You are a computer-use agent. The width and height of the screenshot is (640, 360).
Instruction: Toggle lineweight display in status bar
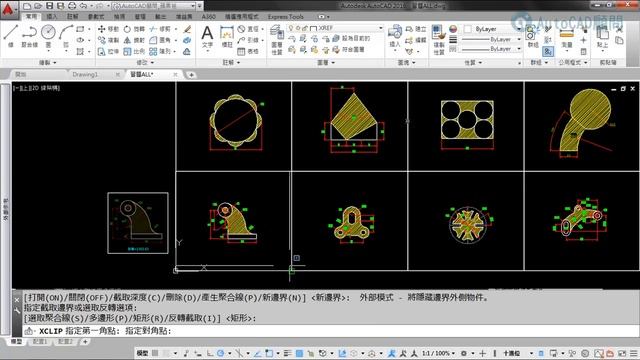pyautogui.click(x=288, y=353)
